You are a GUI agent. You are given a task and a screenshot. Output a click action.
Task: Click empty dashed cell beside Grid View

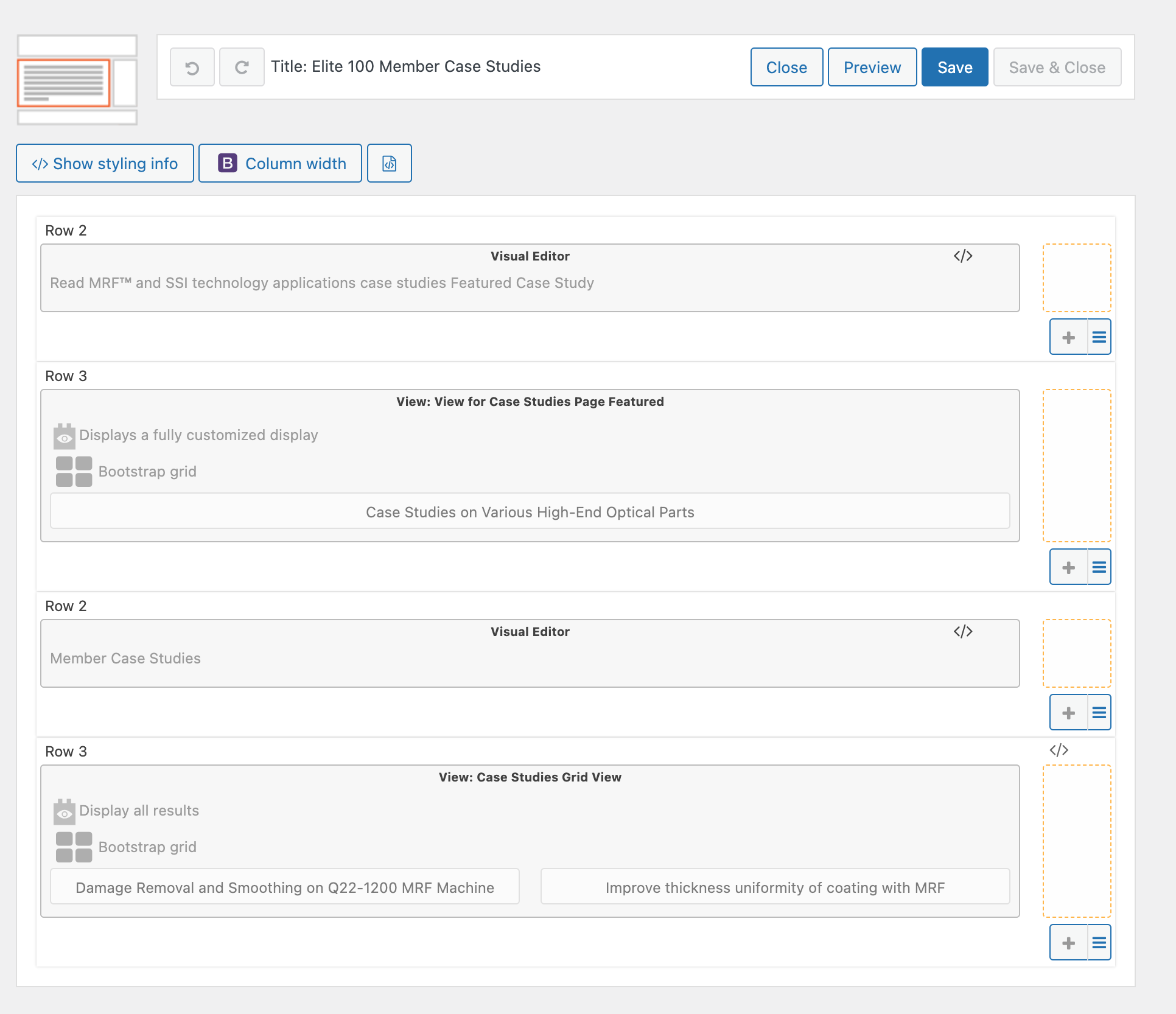point(1077,841)
